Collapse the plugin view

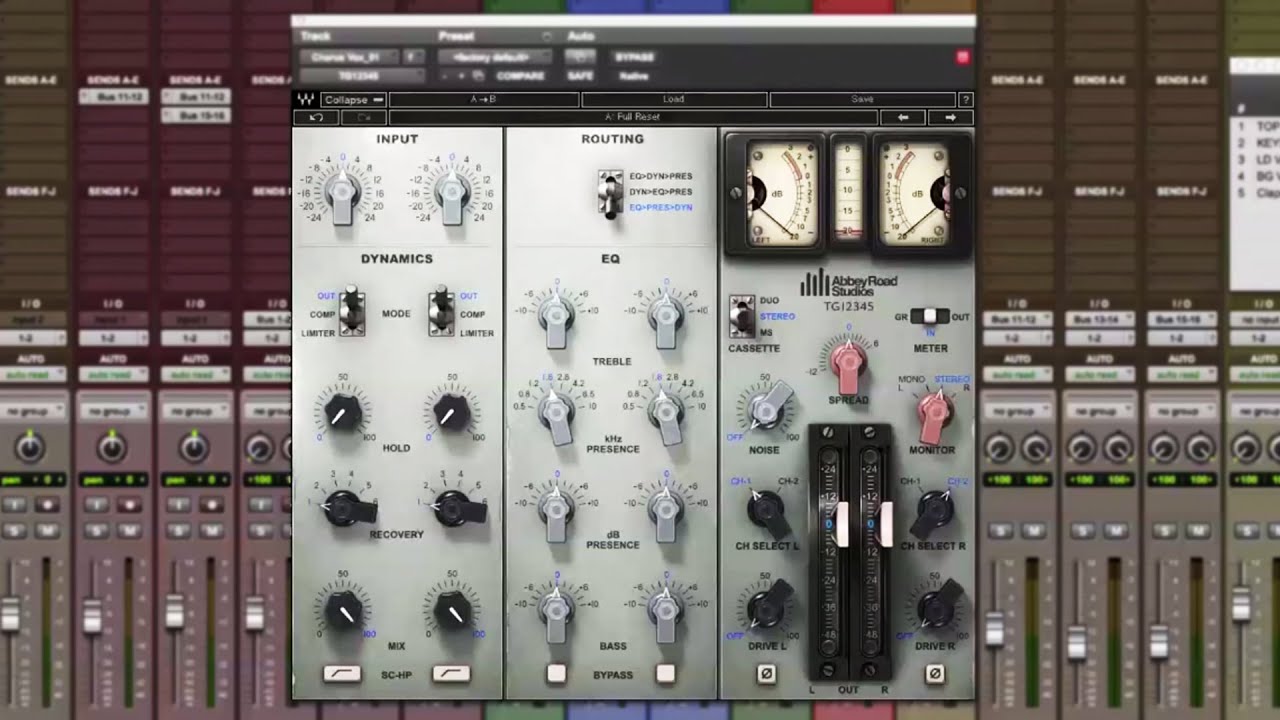(353, 100)
